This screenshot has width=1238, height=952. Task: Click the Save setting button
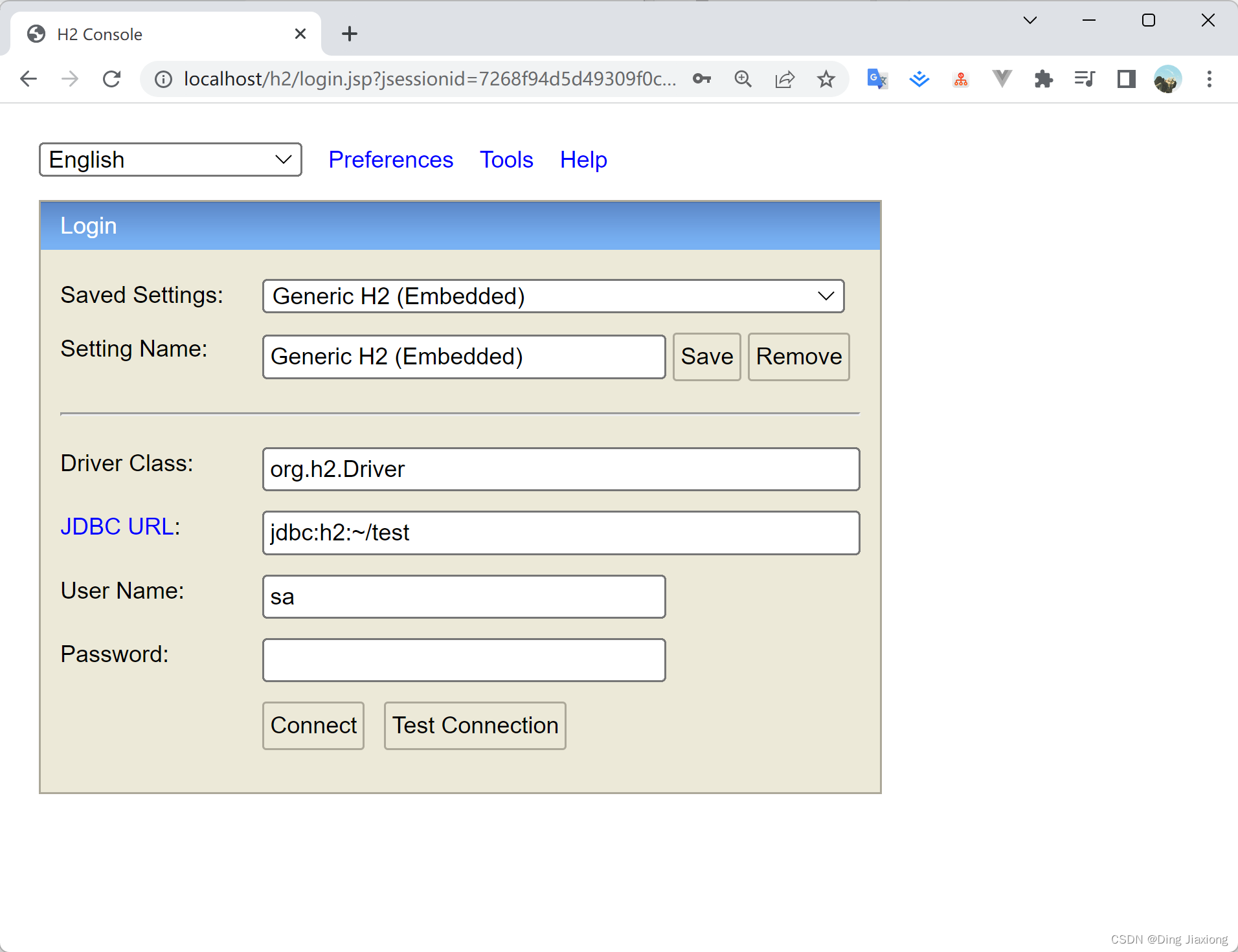(706, 357)
